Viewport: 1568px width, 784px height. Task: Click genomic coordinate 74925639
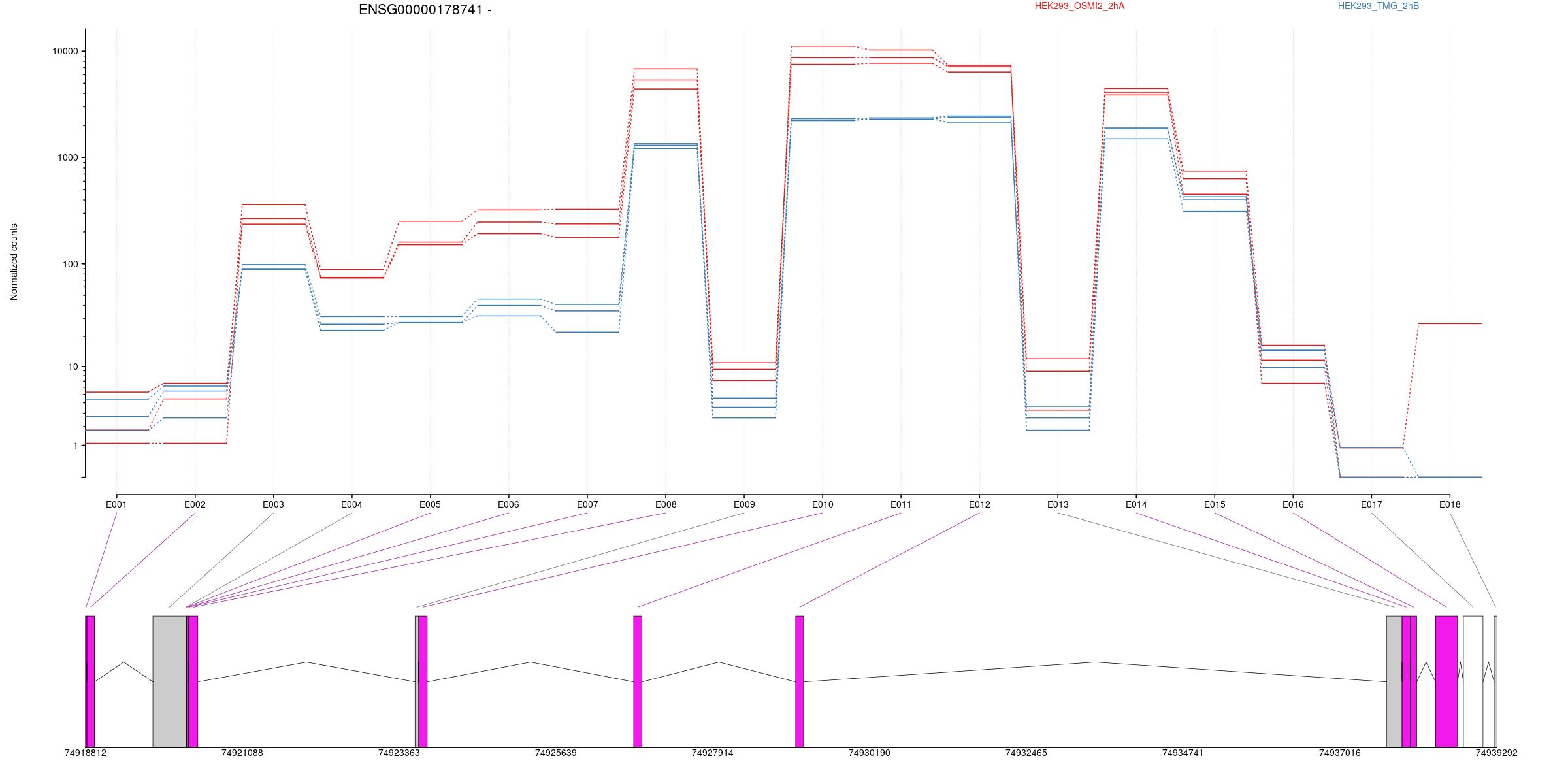(556, 753)
